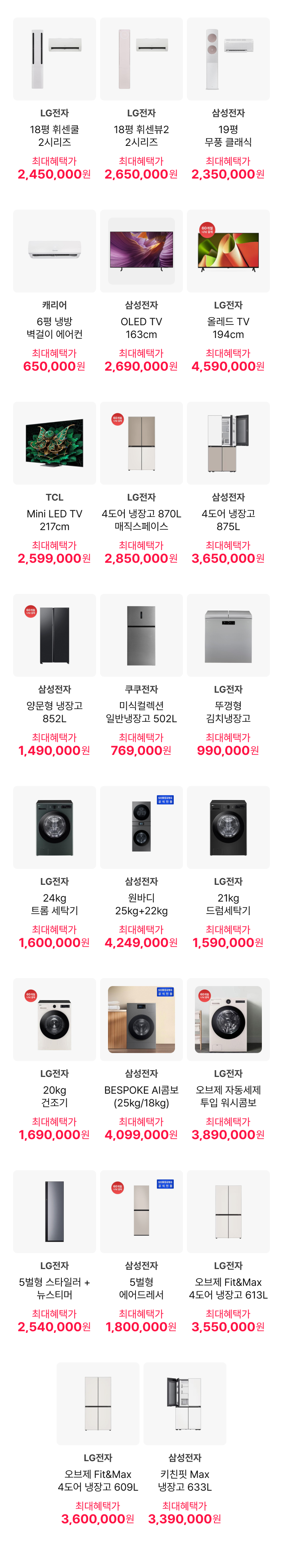Open the LG 5벌형 스타일러 + 뉴스티머 title
This screenshot has height=1568, width=283.
pos(55,1289)
